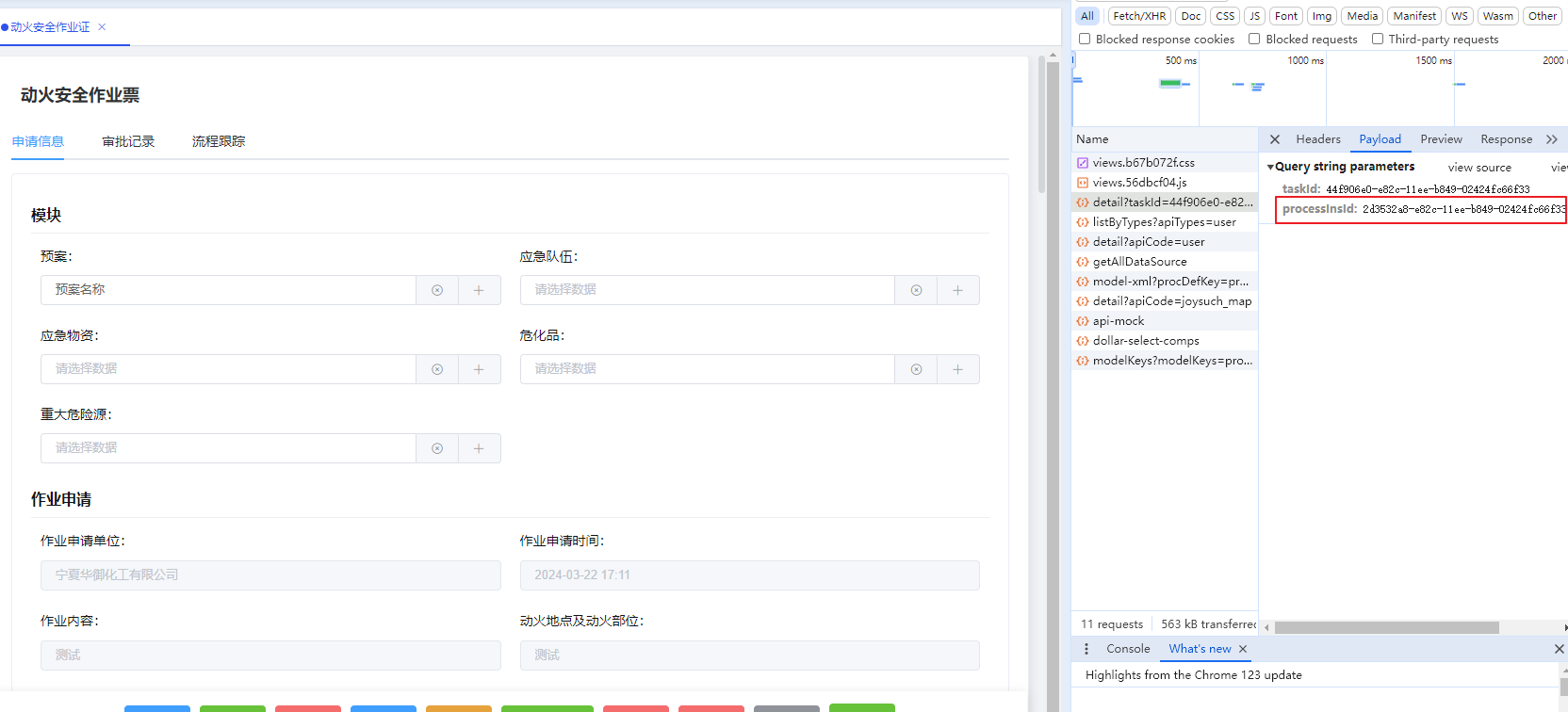Close the 动火安全作业证 tab
Viewport: 1568px width, 712px height.
coord(102,27)
